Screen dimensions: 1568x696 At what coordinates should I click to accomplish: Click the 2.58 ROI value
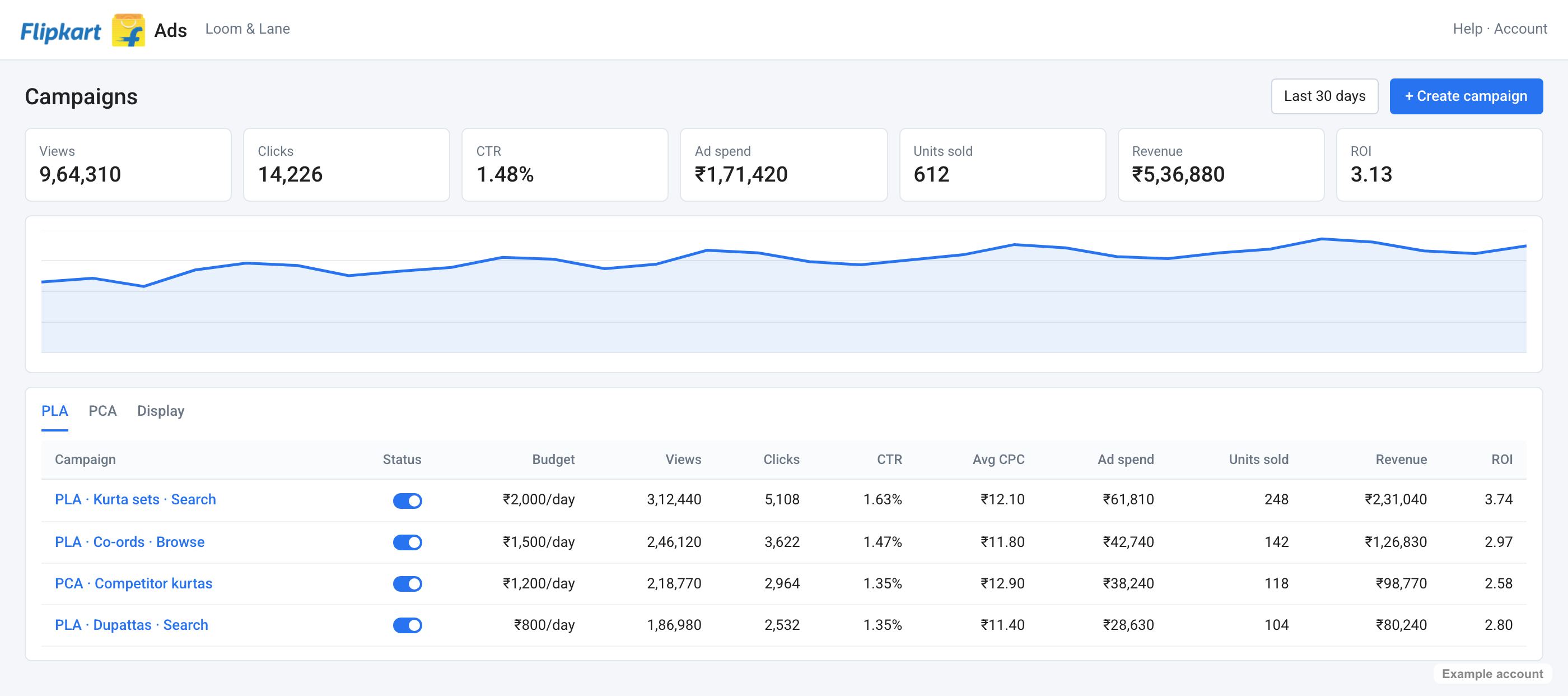point(1499,583)
